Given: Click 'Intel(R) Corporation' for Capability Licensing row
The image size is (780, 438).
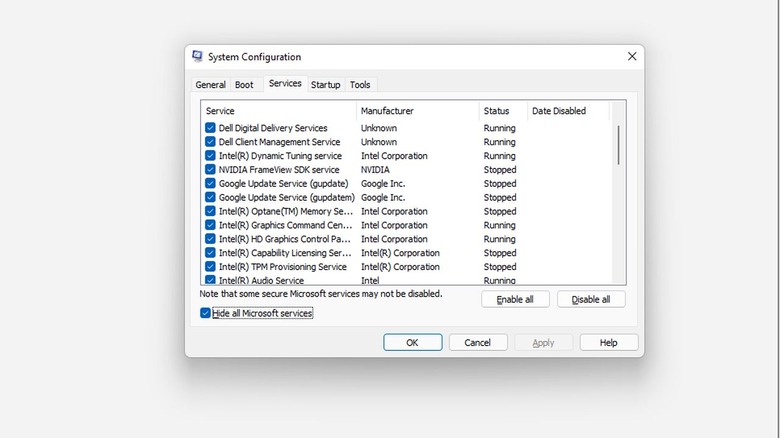Looking at the screenshot, I should (x=400, y=253).
